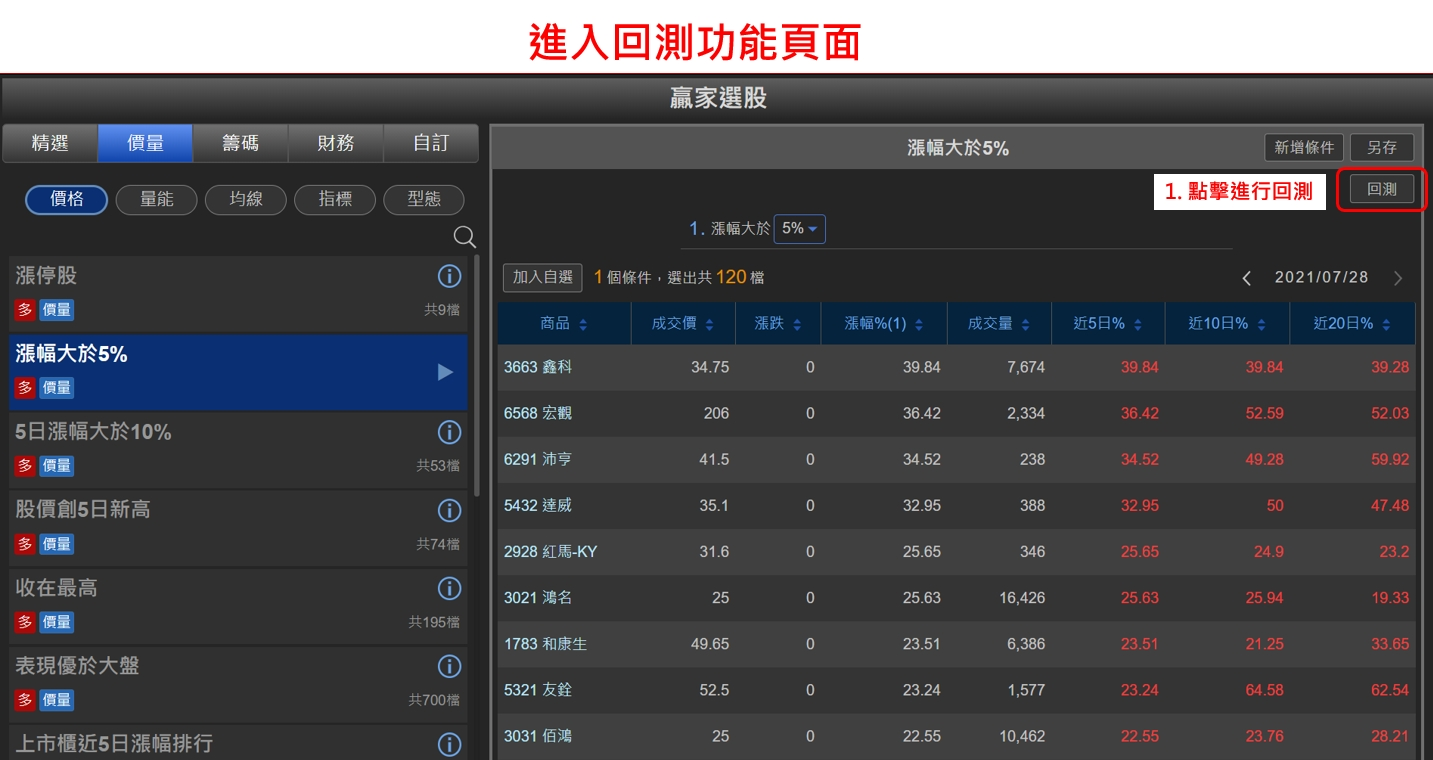Select the 價格 filter pill

click(67, 199)
